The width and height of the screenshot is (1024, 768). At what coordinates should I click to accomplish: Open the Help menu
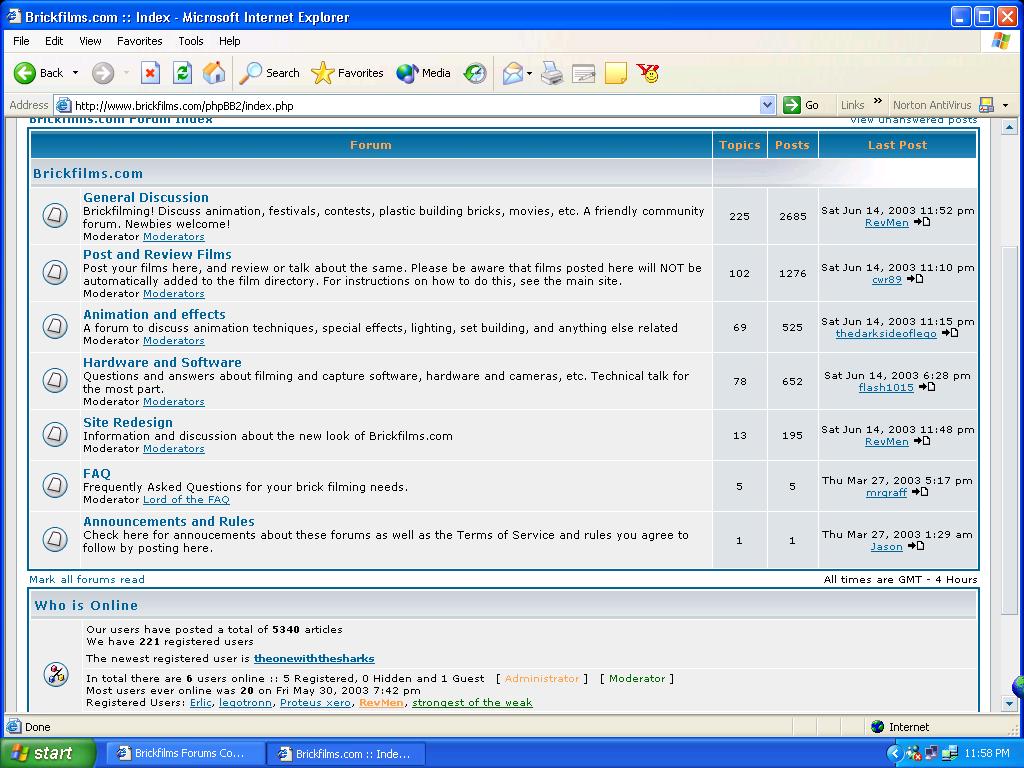229,41
